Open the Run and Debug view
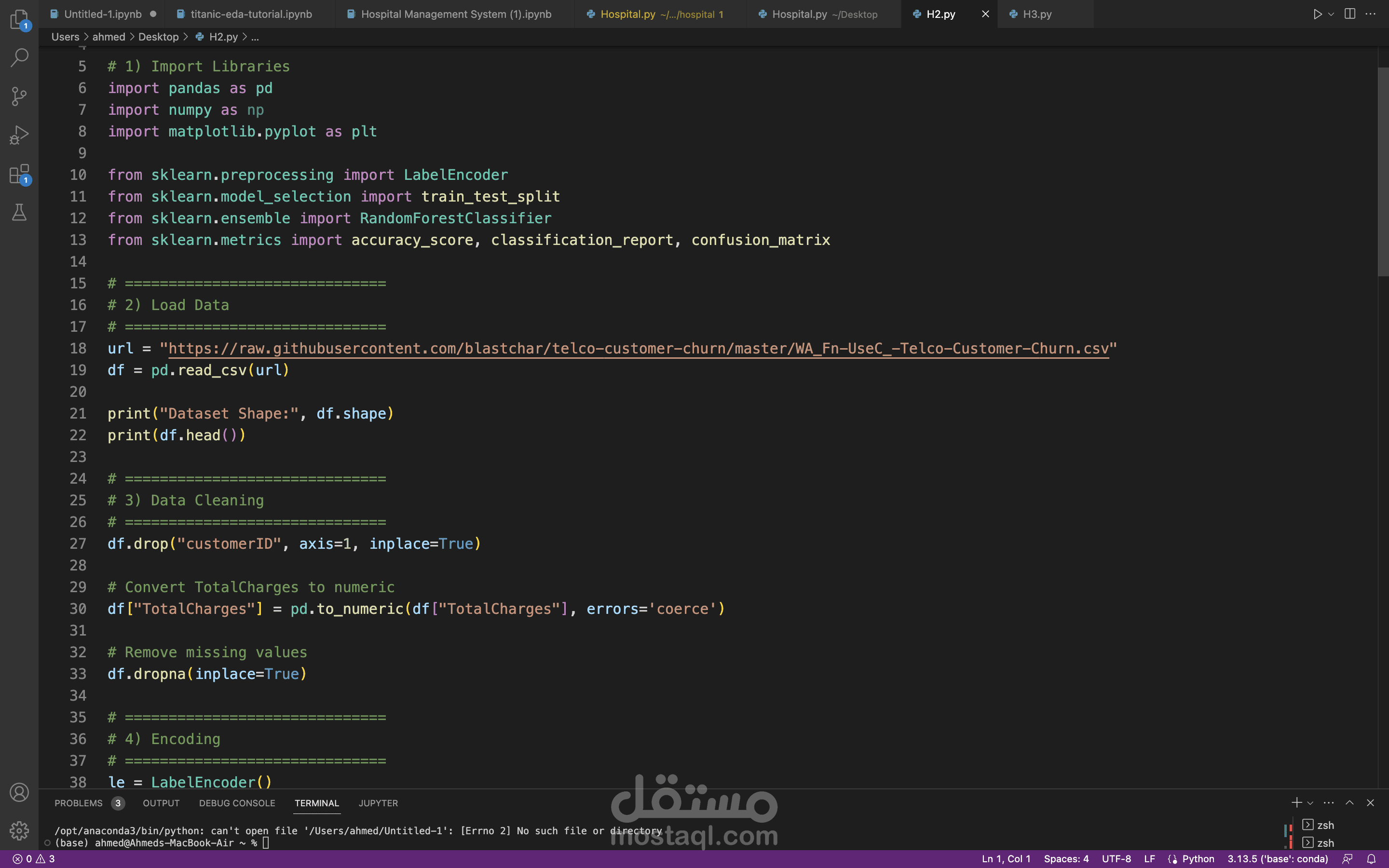This screenshot has height=868, width=1389. tap(19, 135)
